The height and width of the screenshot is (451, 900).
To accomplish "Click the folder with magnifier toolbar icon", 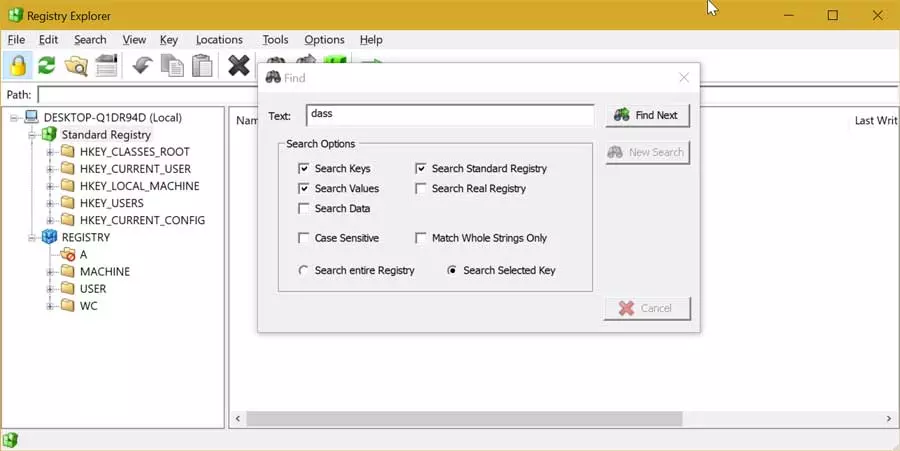I will tap(76, 66).
